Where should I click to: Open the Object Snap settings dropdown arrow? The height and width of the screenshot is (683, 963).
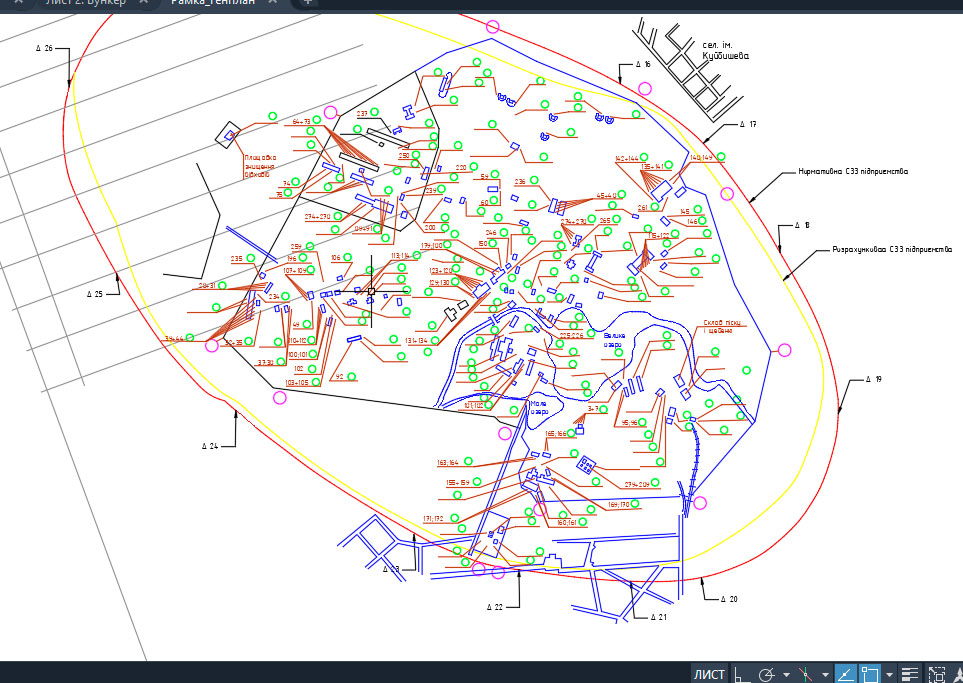888,675
